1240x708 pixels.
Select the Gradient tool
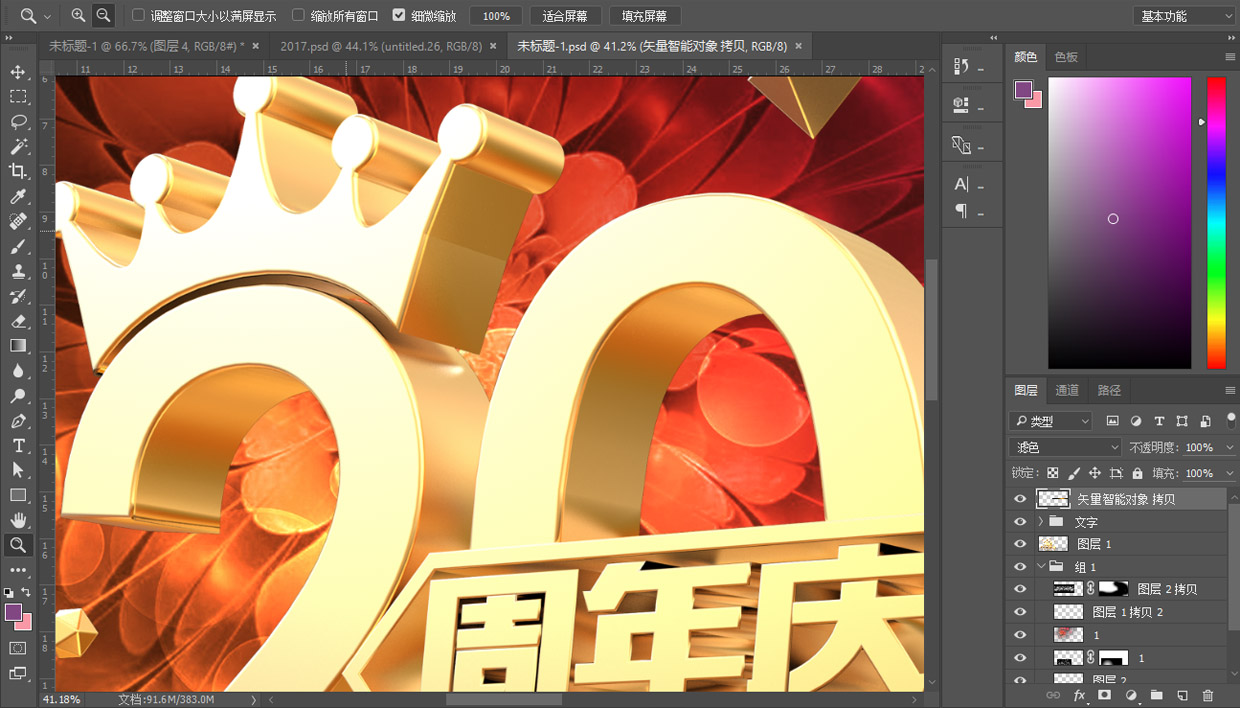click(x=18, y=346)
